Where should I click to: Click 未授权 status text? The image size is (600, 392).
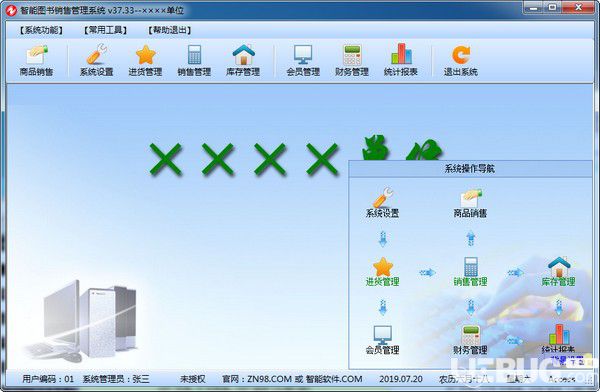[193, 379]
